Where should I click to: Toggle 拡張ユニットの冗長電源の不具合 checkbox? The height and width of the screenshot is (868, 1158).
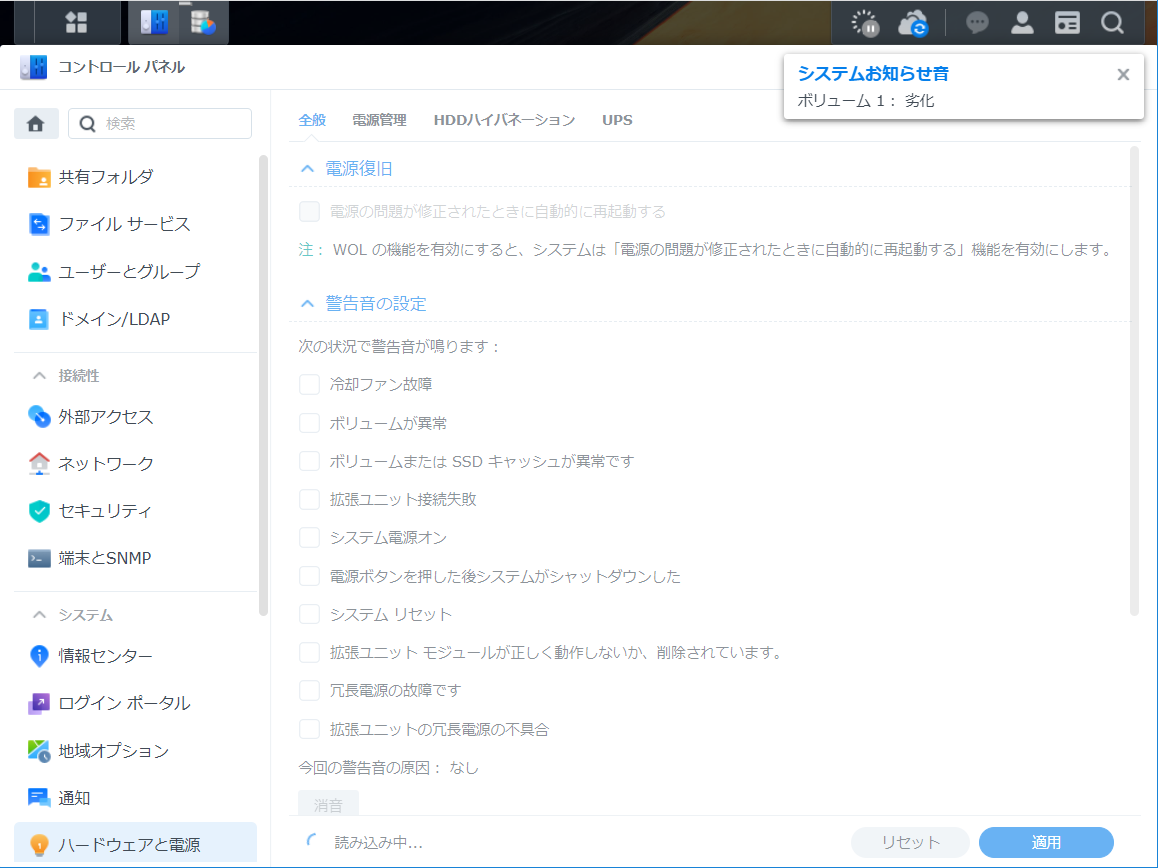pos(309,729)
